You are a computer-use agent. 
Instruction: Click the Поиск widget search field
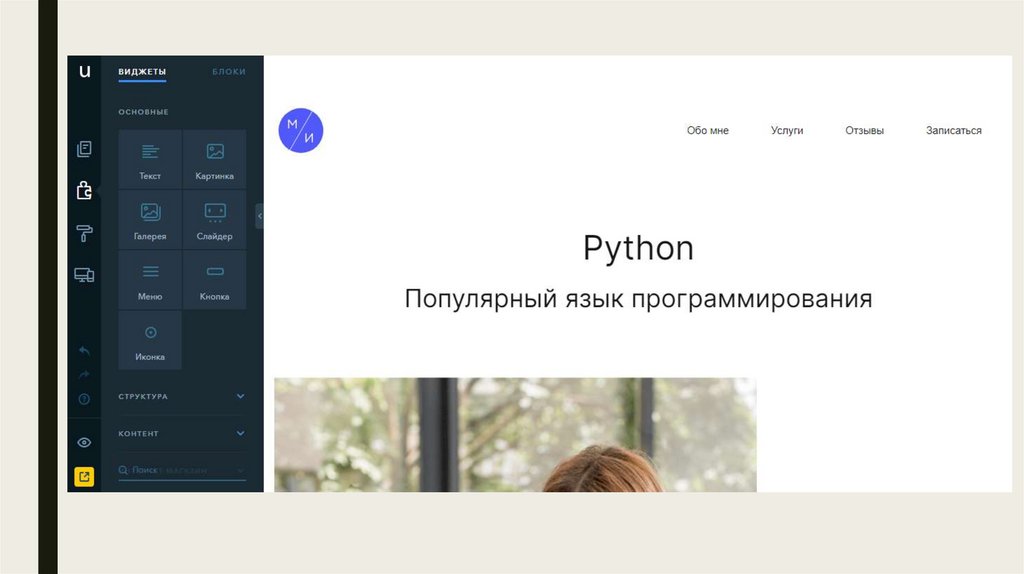[182, 470]
